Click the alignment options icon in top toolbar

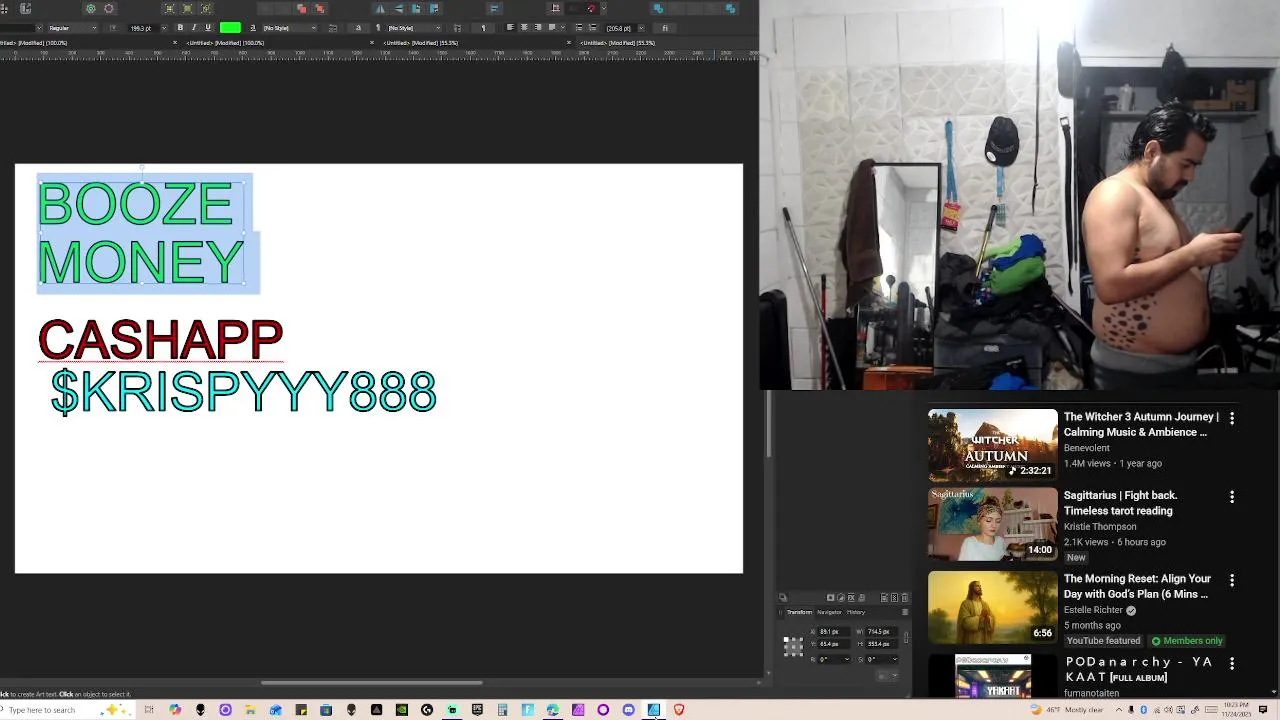pyautogui.click(x=494, y=8)
